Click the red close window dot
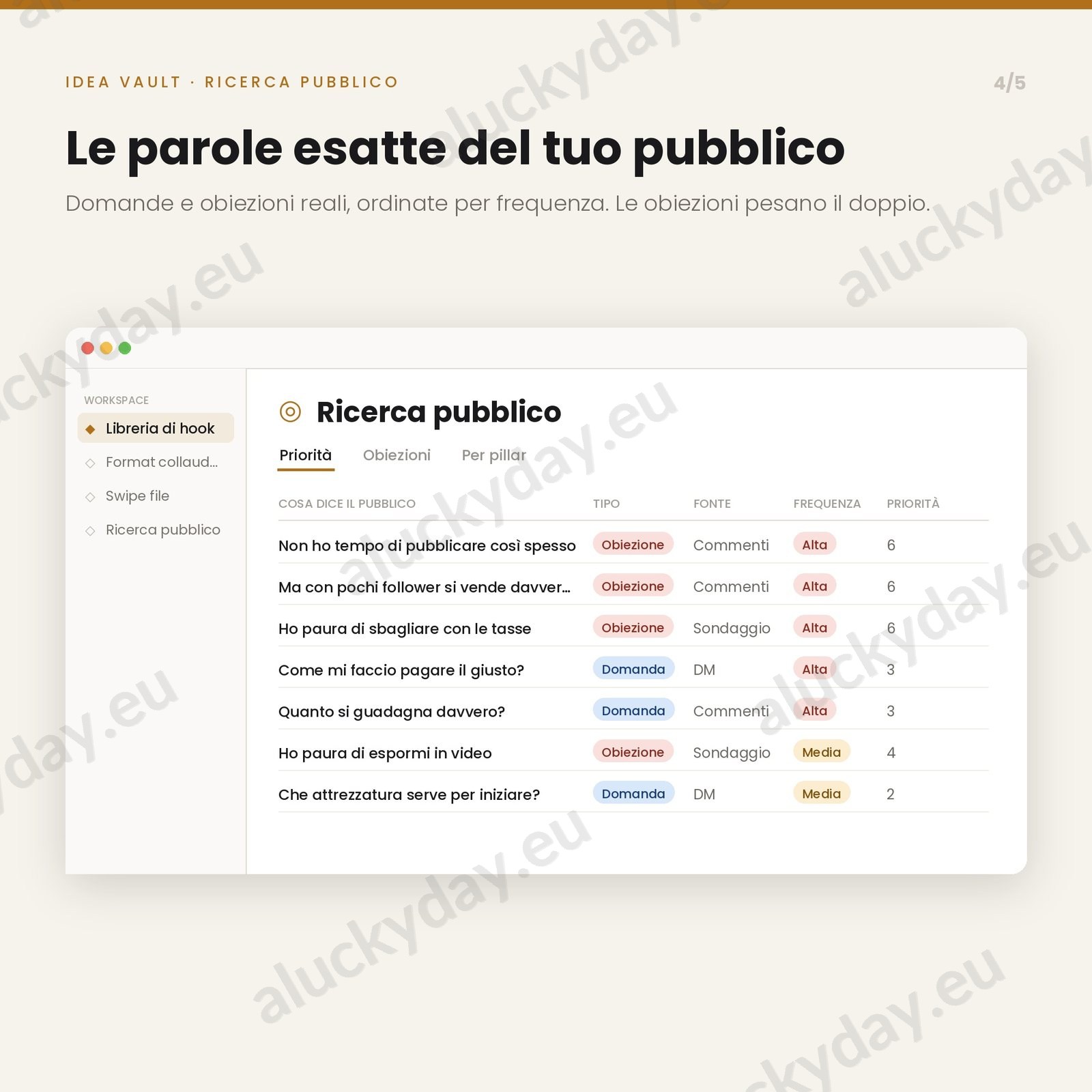The image size is (1092, 1092). (x=87, y=348)
